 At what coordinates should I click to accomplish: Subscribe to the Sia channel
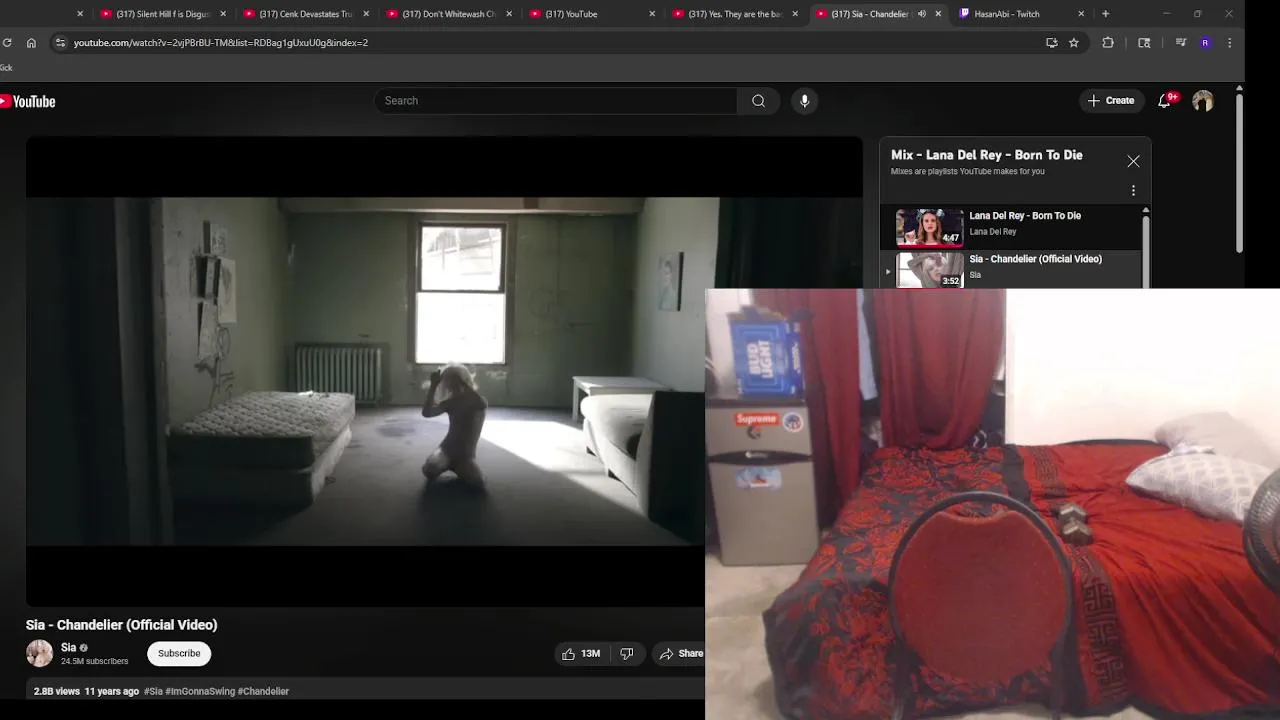point(179,654)
